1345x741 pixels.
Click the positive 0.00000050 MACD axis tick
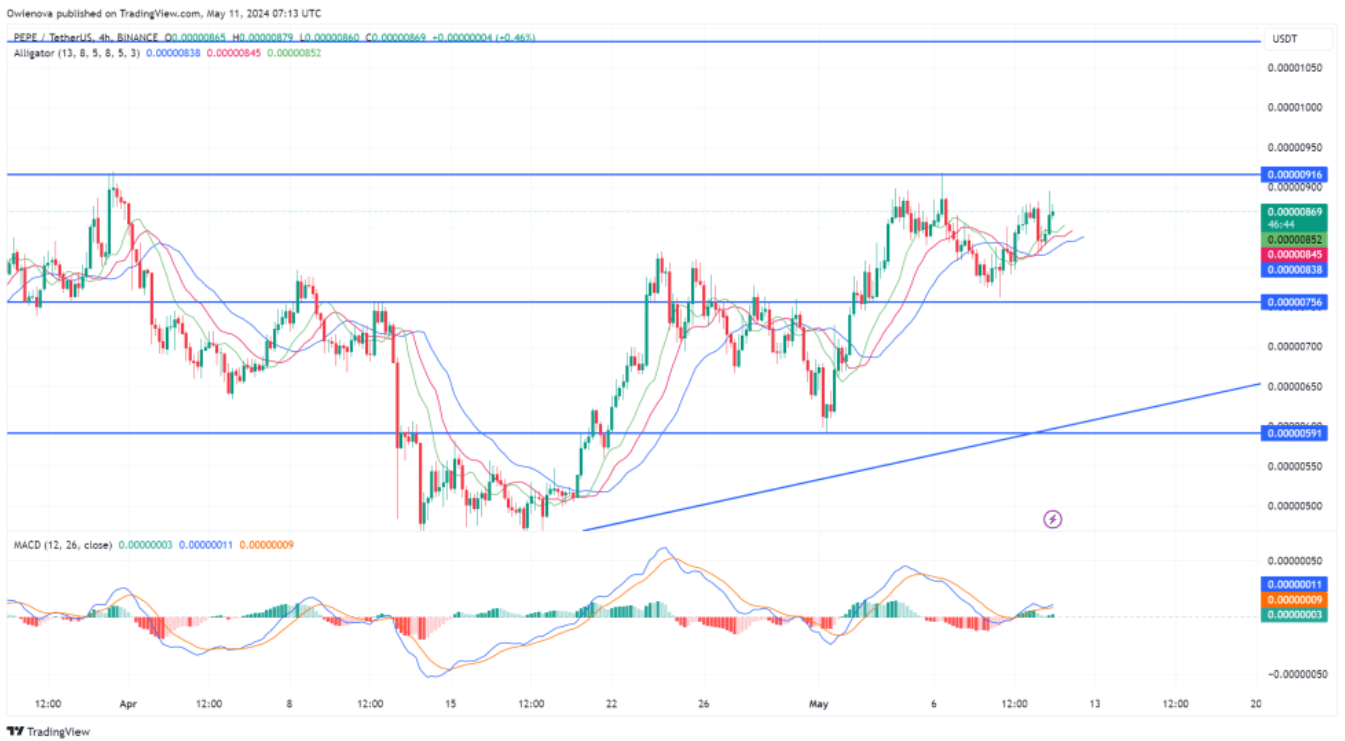tap(1294, 561)
